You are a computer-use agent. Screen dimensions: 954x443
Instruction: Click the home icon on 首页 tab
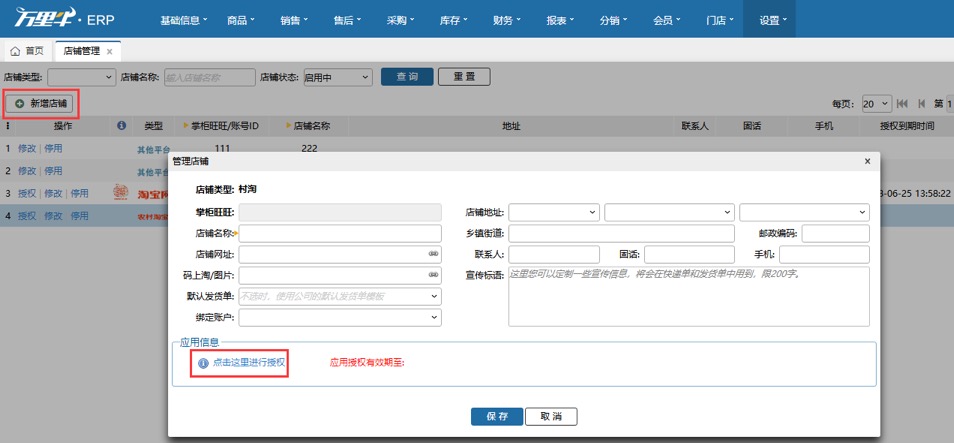tap(15, 52)
